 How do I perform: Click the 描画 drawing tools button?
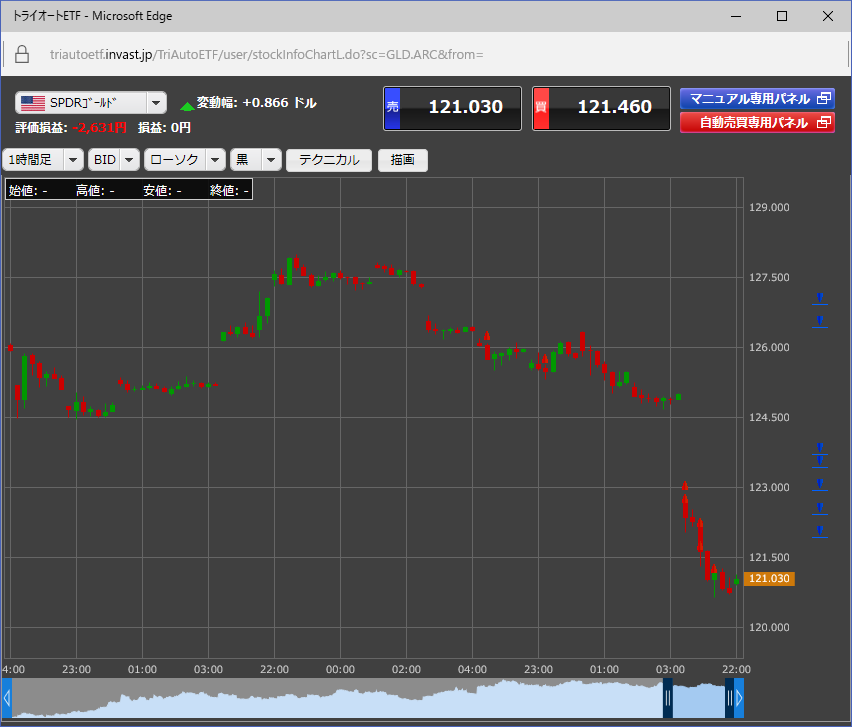tap(403, 160)
